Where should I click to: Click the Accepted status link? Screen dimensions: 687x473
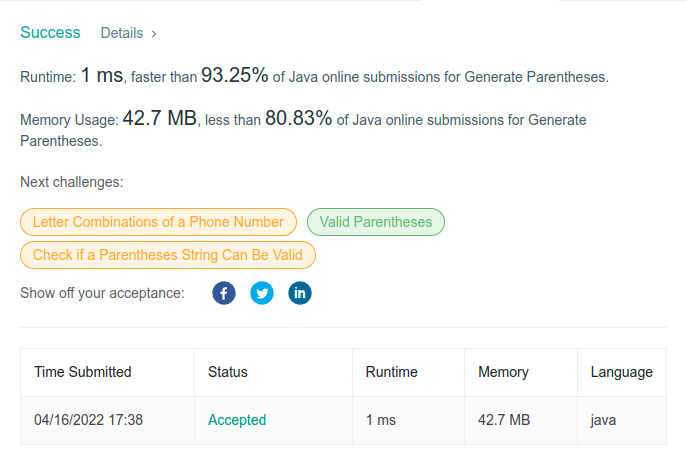(237, 420)
